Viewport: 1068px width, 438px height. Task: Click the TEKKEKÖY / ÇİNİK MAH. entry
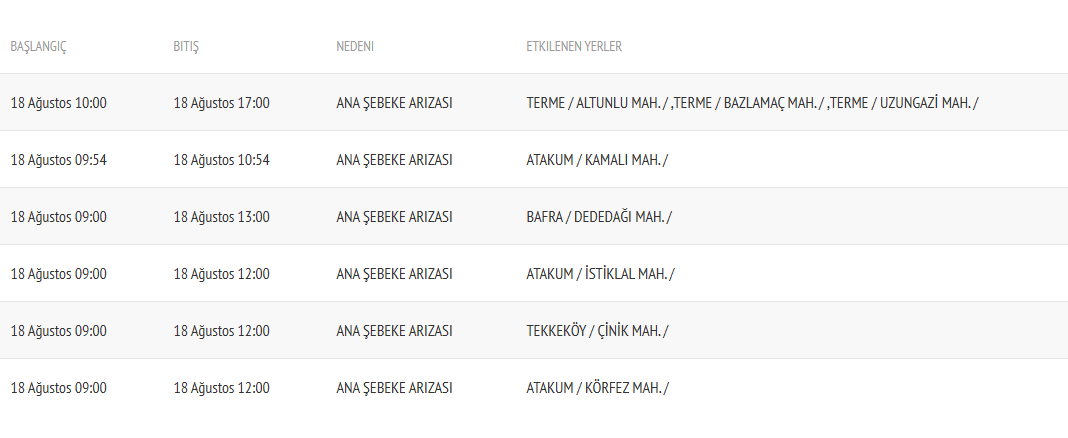pos(597,331)
